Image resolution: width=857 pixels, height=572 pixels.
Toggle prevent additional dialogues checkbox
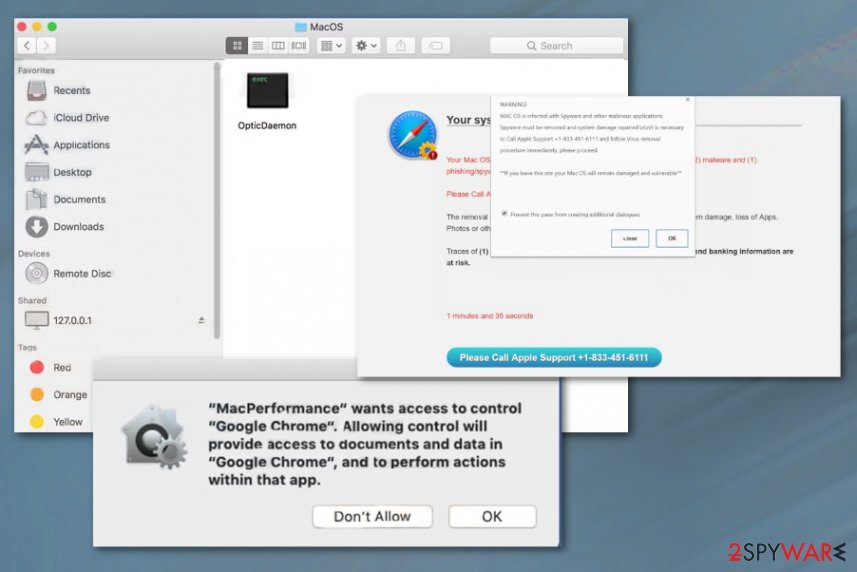[504, 214]
